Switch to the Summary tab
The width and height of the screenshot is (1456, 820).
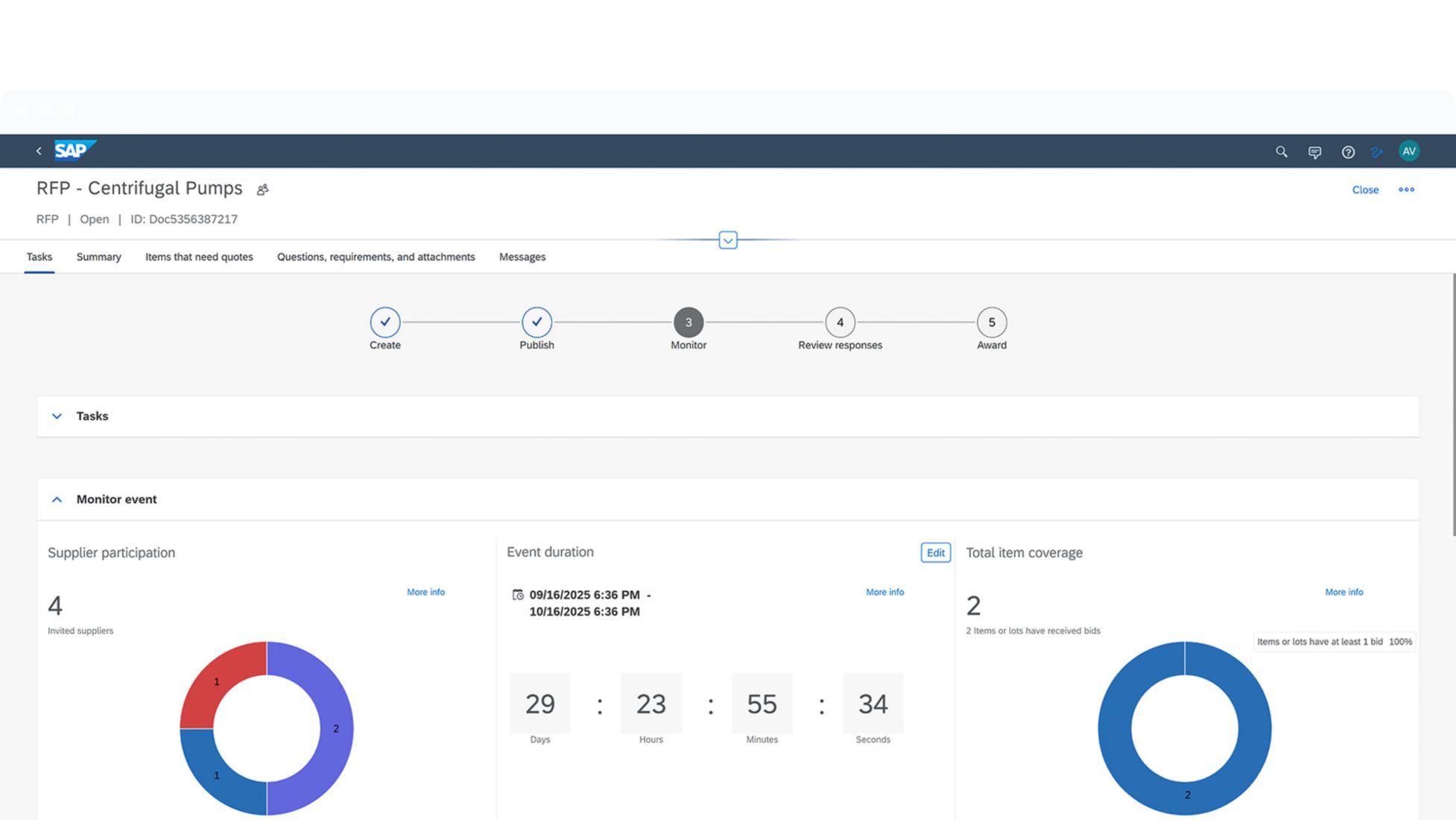pyautogui.click(x=98, y=257)
